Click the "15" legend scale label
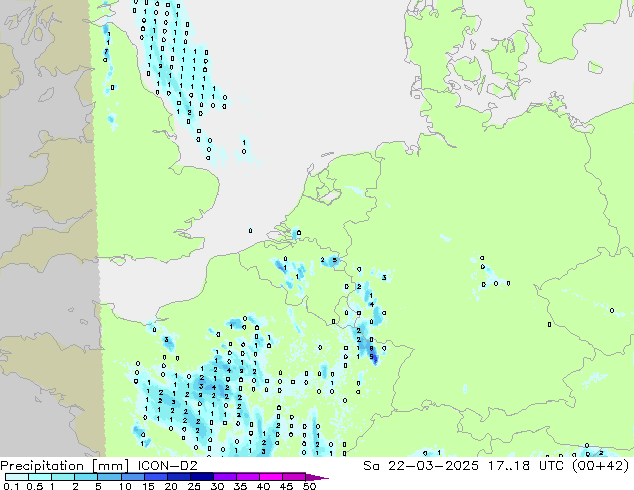Screen dimensions: 634x490 [148, 486]
